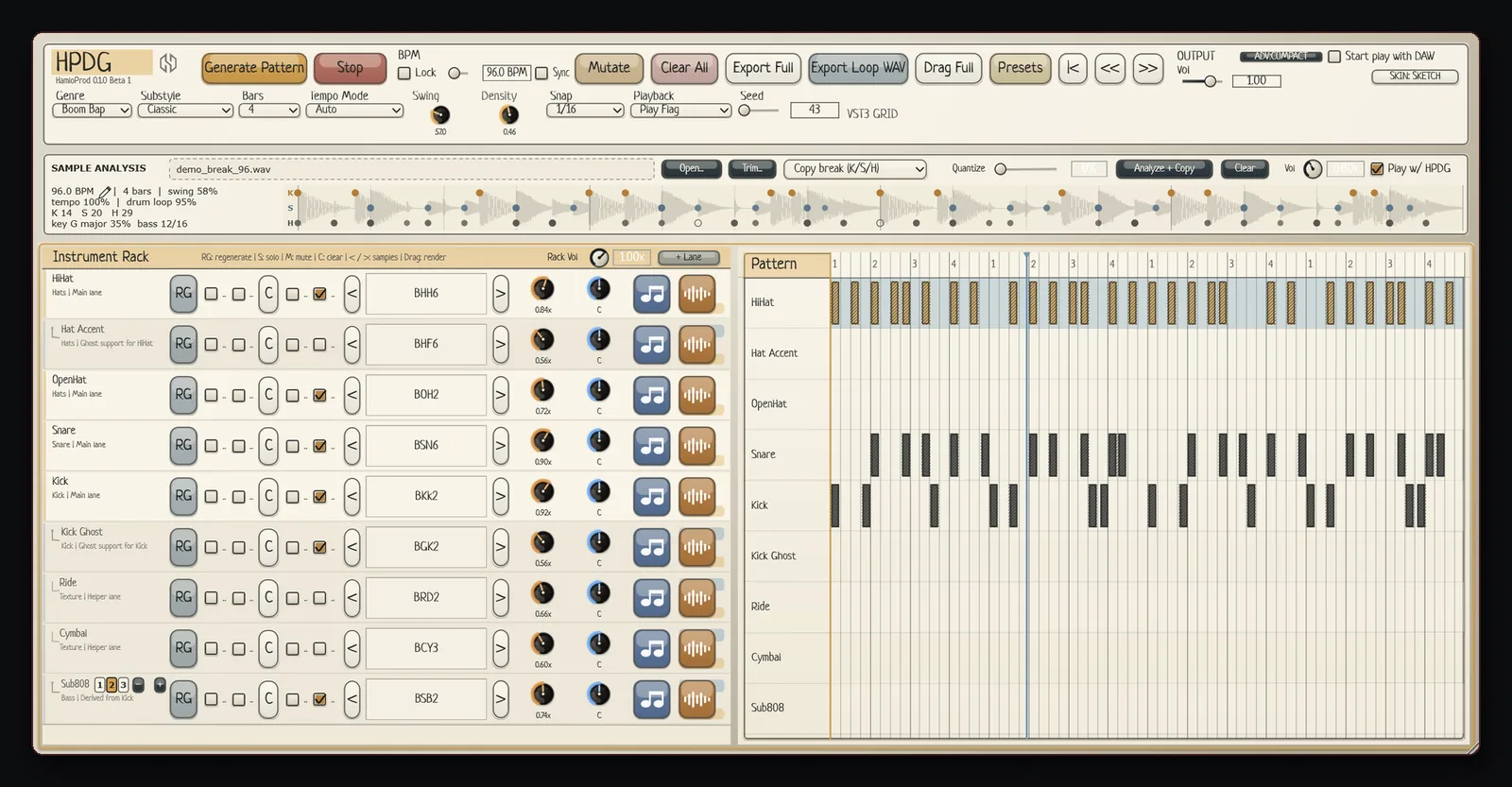Enable the BPM Lock checkbox
Screen dimensions: 1512x787
click(404, 73)
